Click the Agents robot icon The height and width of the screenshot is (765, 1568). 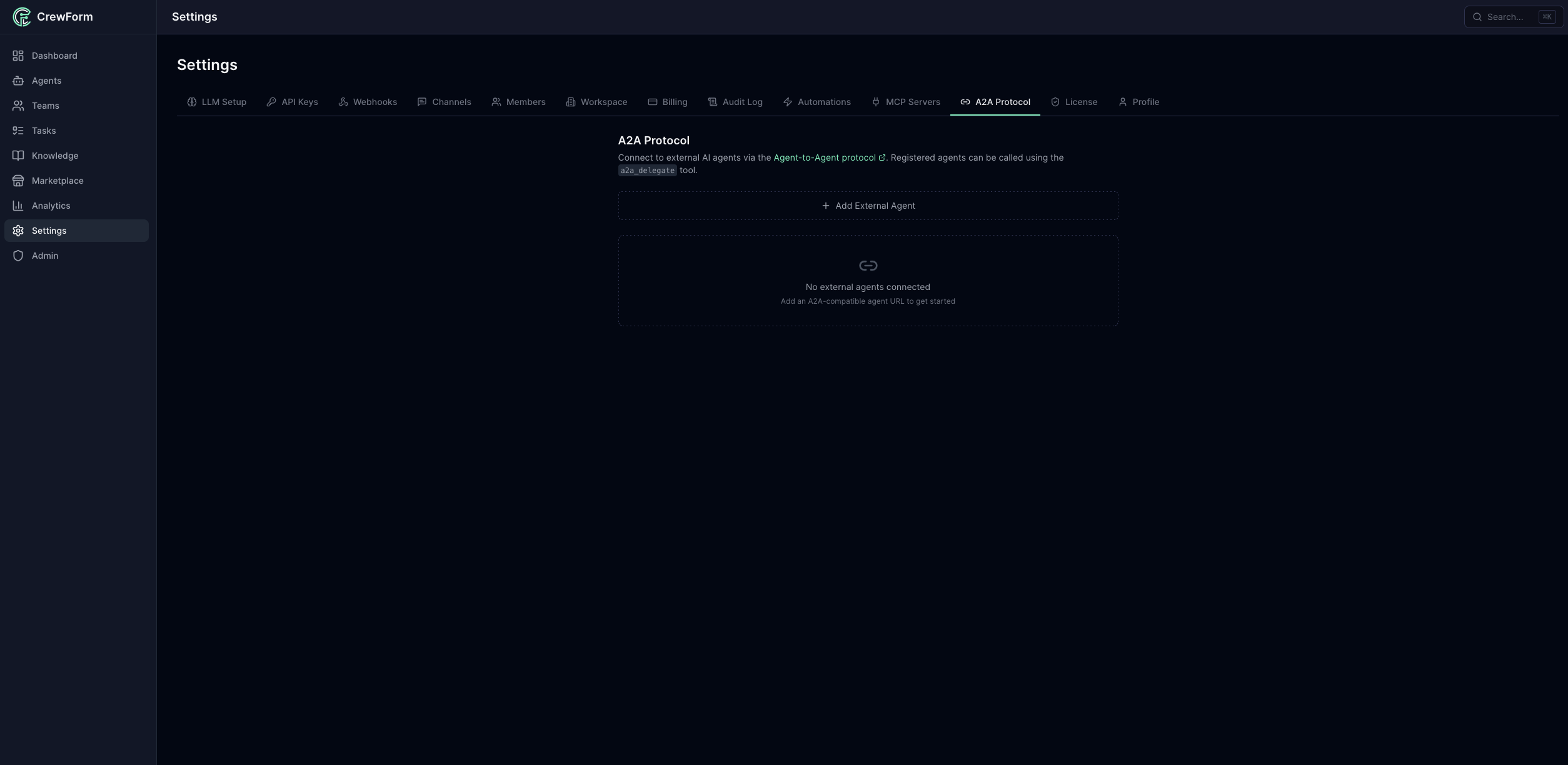(x=18, y=81)
